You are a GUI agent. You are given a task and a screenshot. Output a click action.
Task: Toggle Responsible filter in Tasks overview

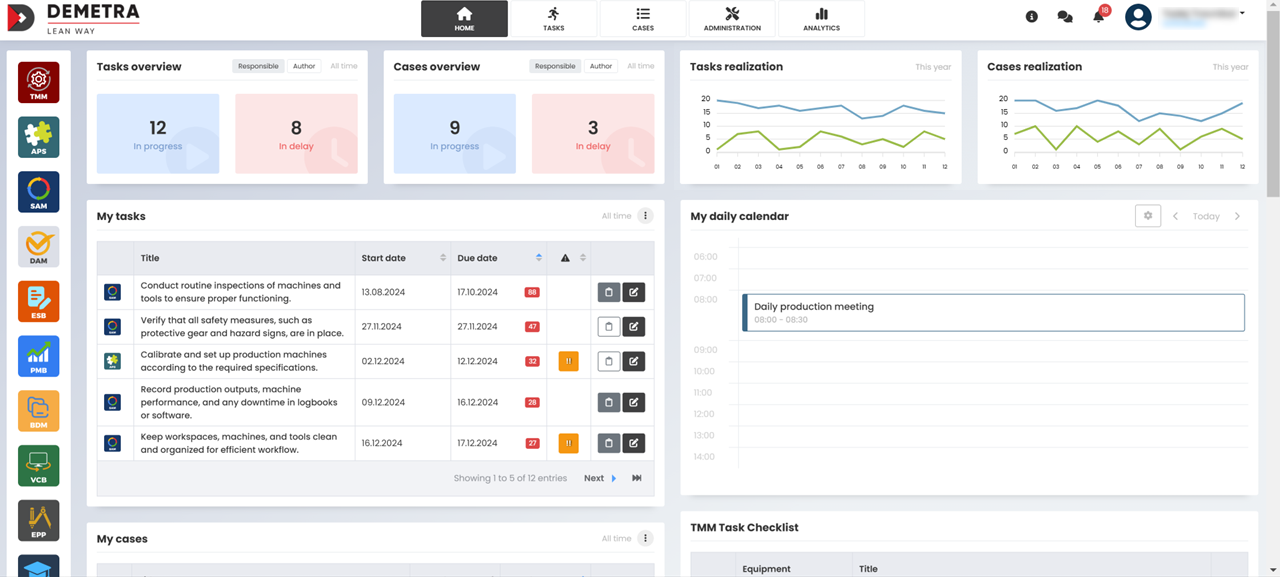[258, 66]
